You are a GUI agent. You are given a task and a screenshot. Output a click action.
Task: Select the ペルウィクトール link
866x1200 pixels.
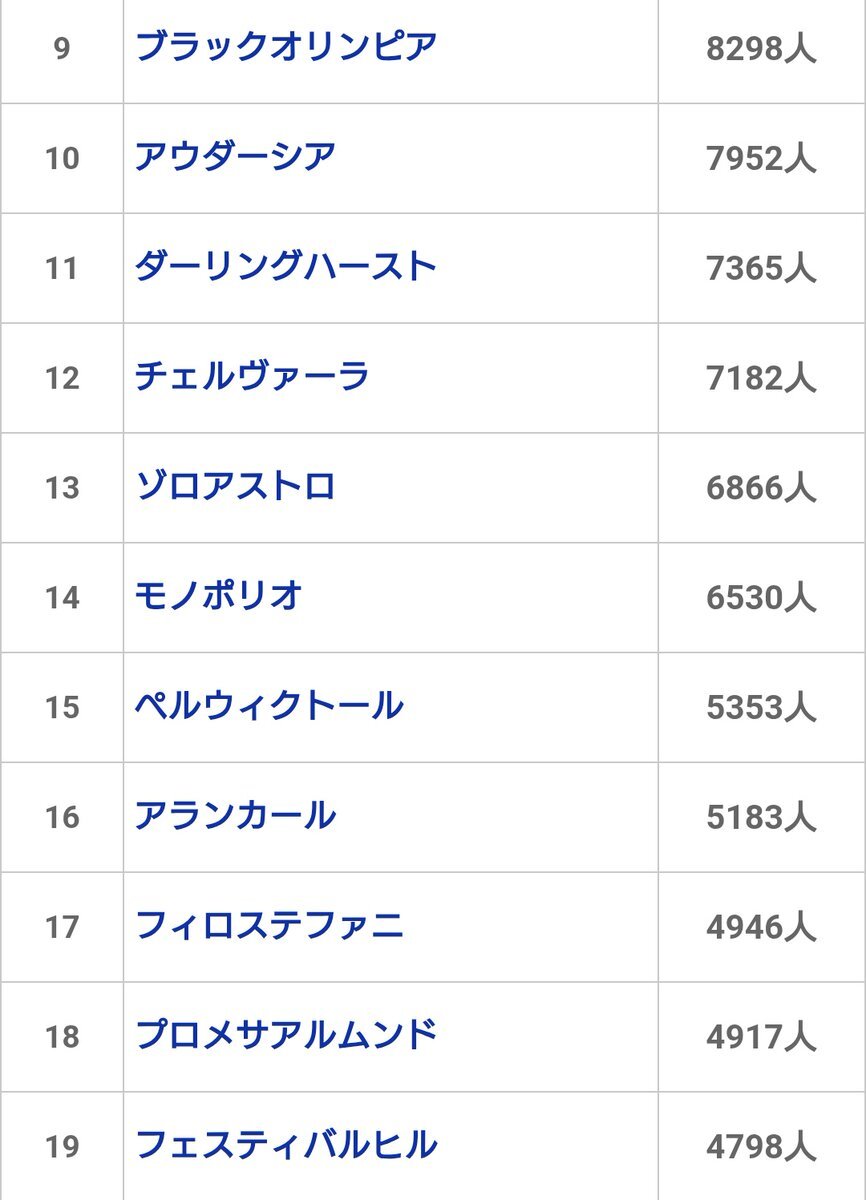tap(269, 707)
